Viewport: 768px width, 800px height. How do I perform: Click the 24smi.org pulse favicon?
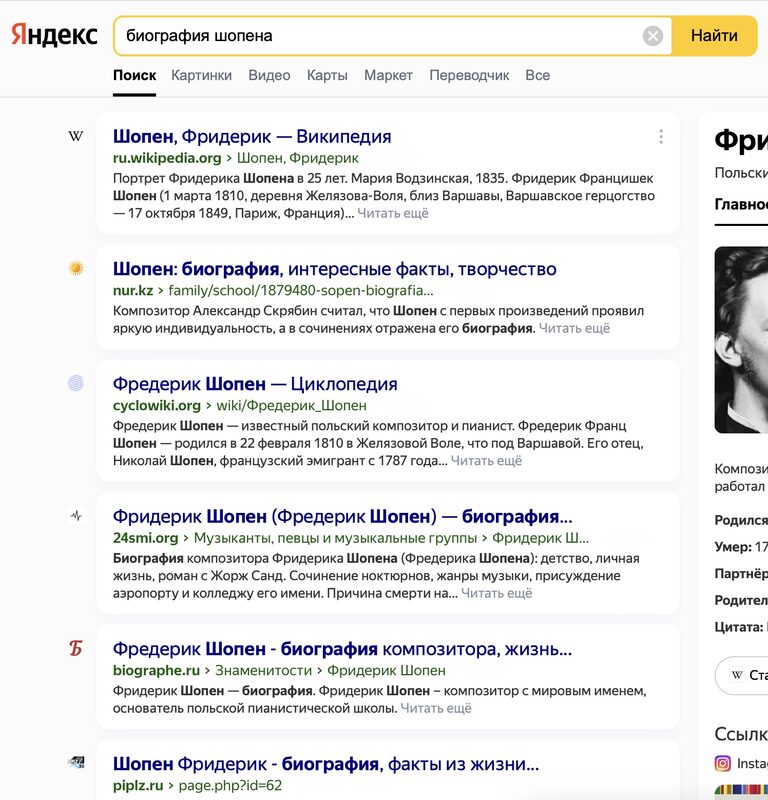click(76, 516)
